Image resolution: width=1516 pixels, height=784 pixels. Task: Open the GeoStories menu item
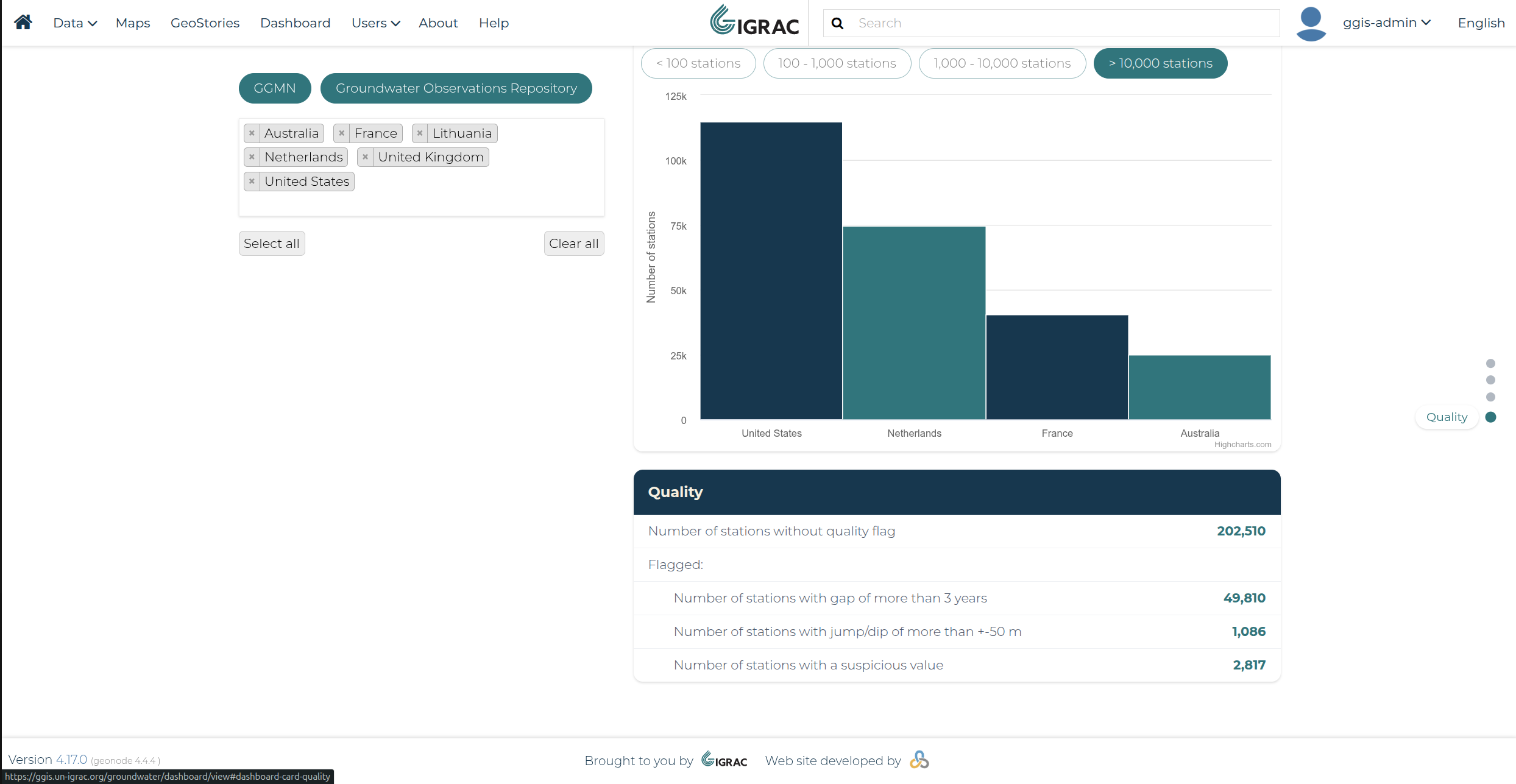pos(205,23)
